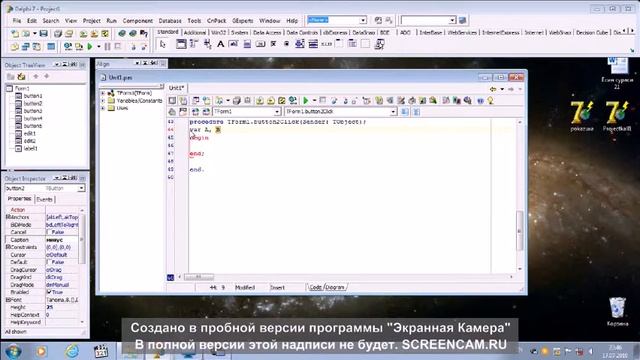Select the RadioButton component in the palette
Viewport: 640px width, 360px height.
[286, 44]
